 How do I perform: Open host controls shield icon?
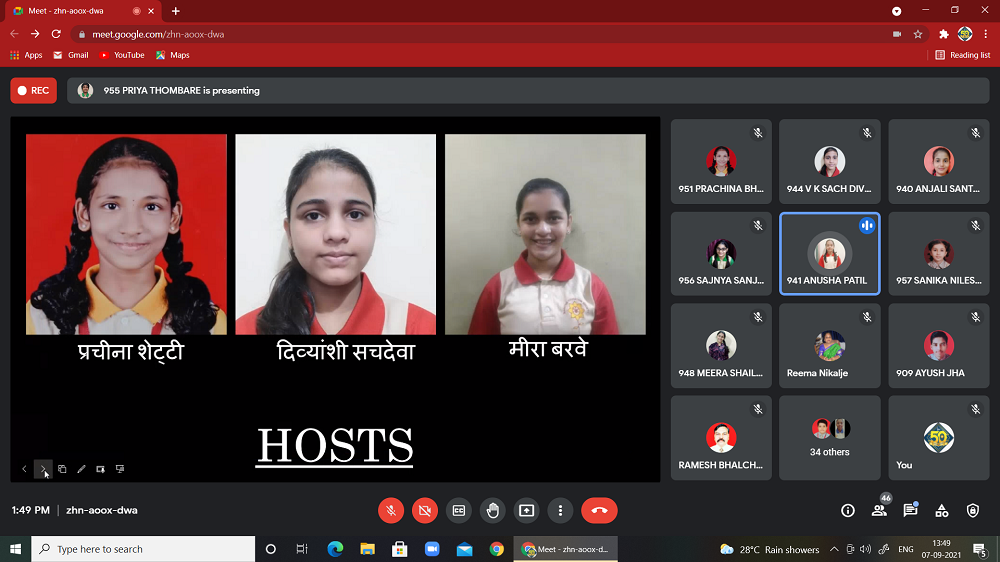(x=973, y=510)
